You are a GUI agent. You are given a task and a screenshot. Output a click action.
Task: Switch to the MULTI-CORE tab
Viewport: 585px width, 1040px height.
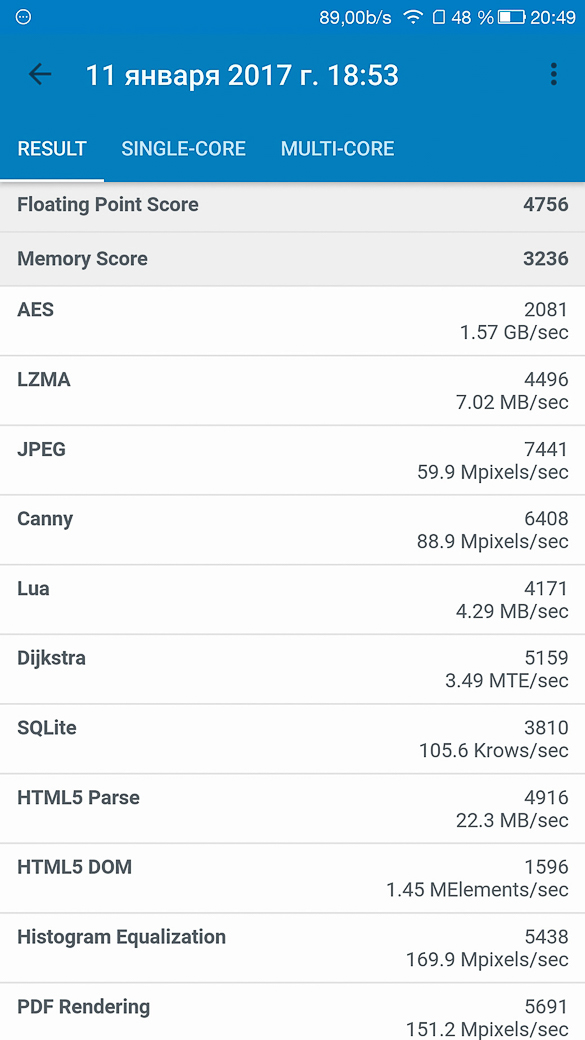(x=338, y=149)
